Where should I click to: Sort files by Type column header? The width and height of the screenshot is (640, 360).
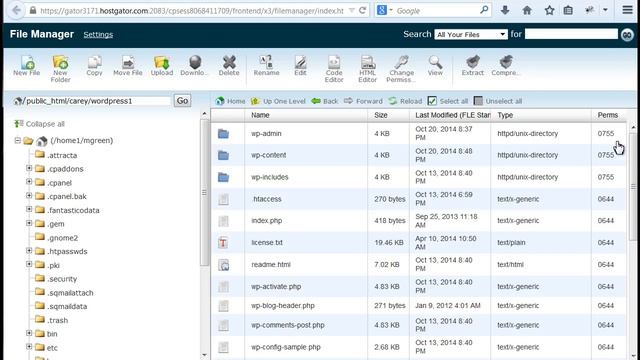pyautogui.click(x=541, y=115)
